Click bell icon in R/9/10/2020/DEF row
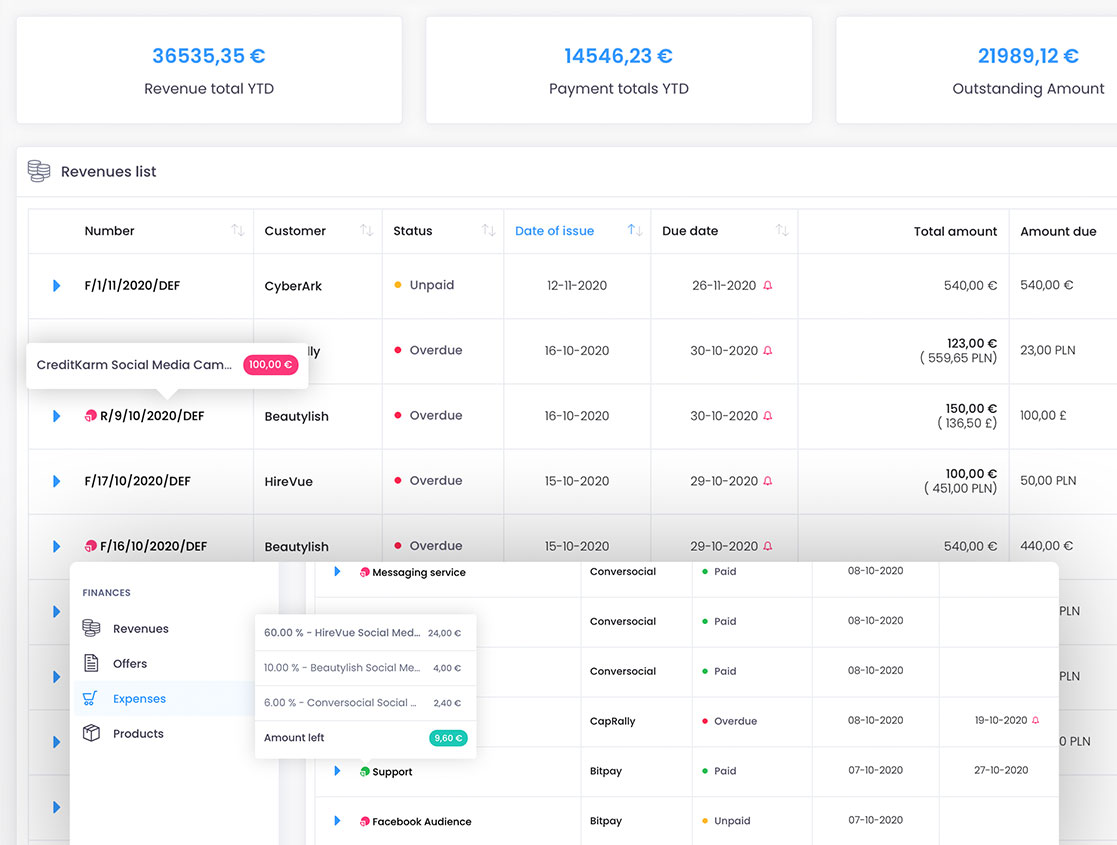1117x845 pixels. tap(768, 415)
